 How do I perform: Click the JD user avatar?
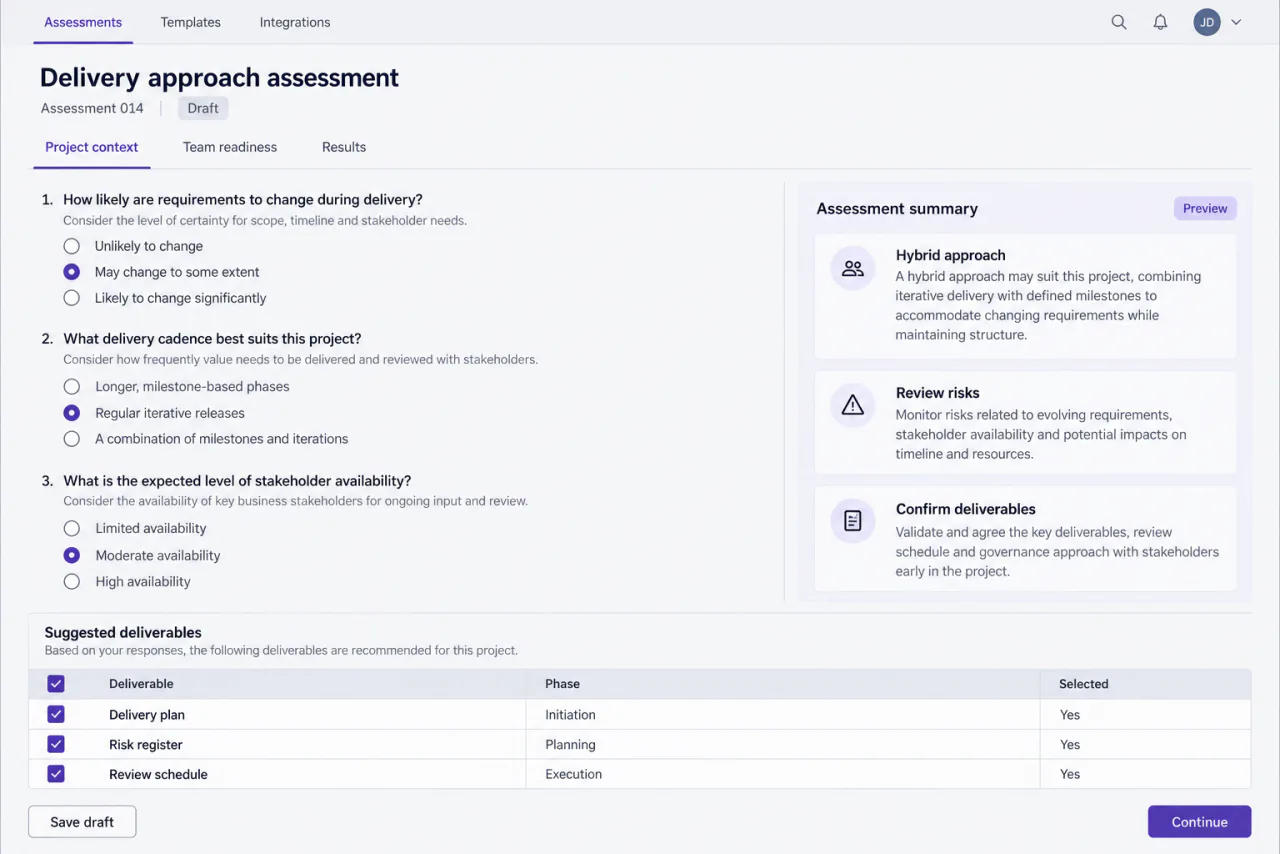tap(1207, 22)
